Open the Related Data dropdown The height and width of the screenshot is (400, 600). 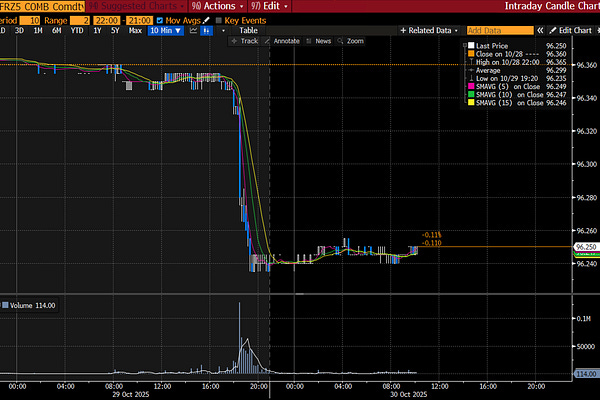[x=429, y=31]
